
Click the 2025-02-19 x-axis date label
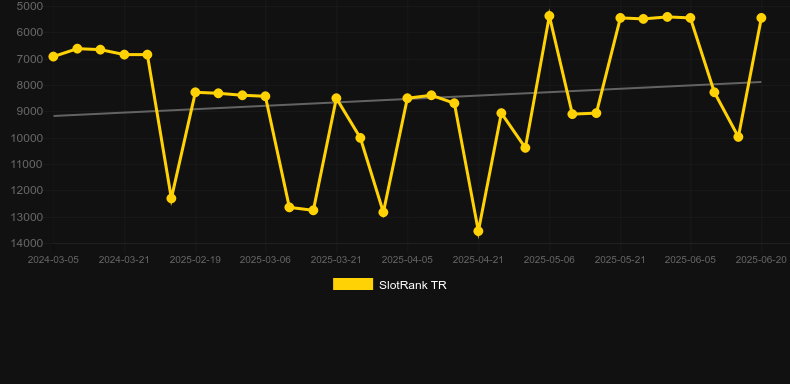click(x=195, y=260)
